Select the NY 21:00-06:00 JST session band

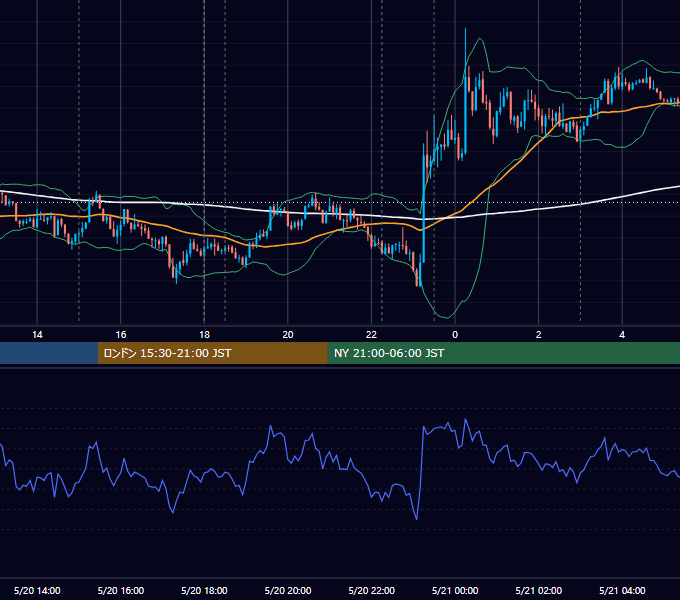point(503,353)
